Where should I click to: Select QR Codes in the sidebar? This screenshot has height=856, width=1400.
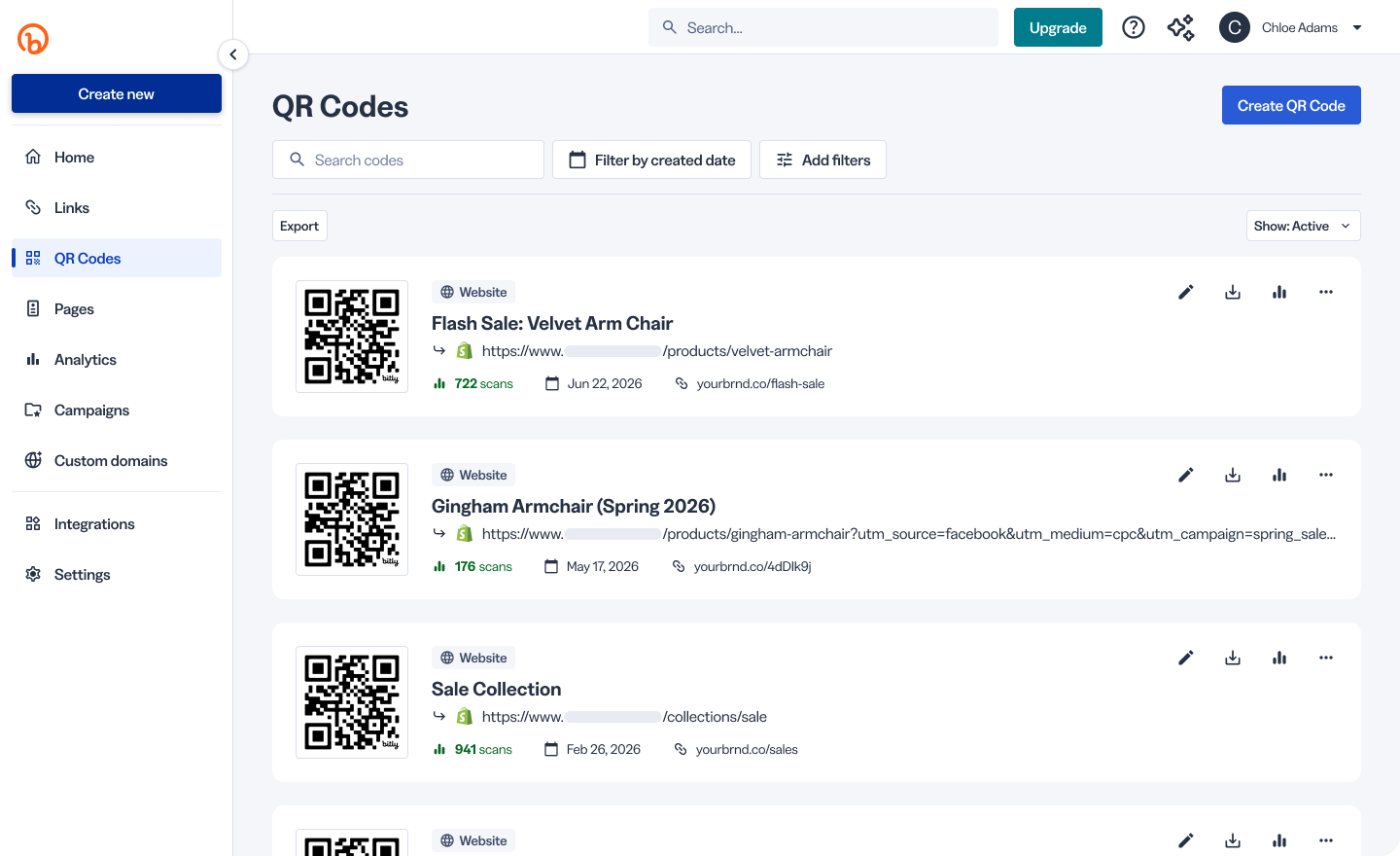pos(117,258)
